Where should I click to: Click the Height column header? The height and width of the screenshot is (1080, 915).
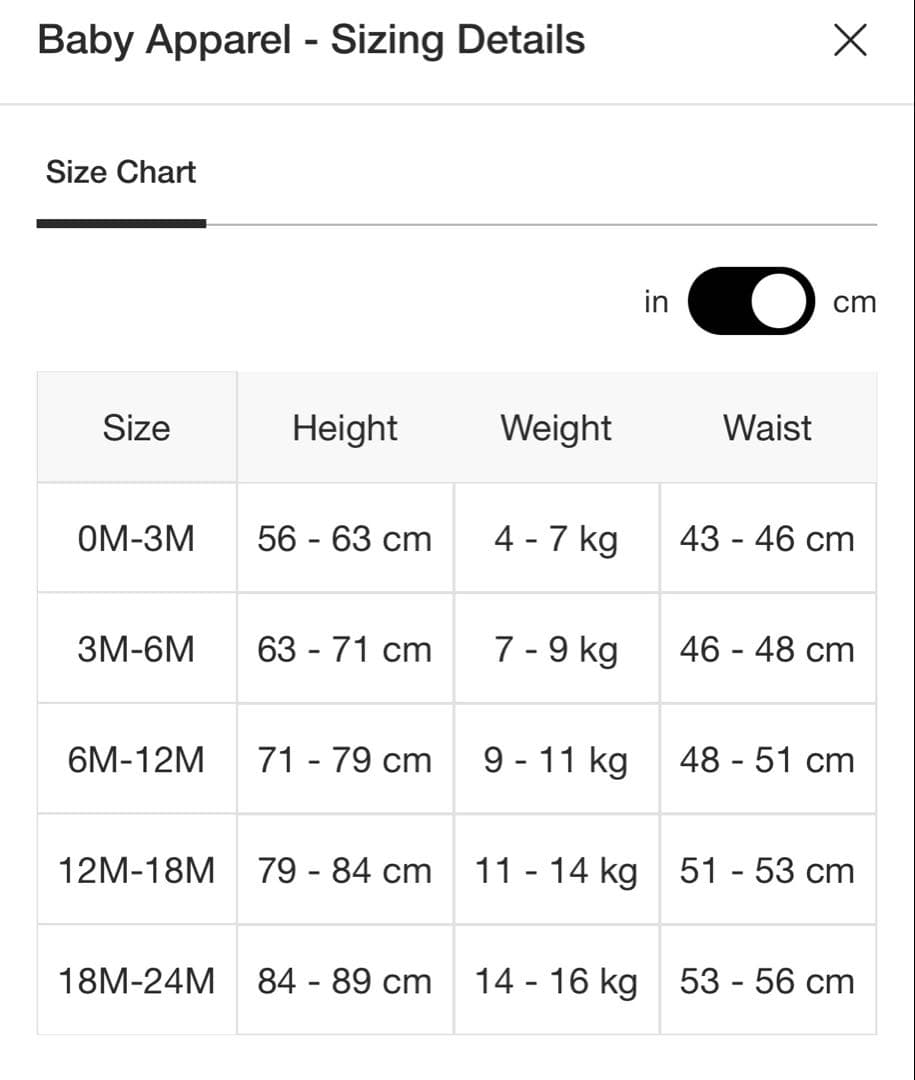click(x=344, y=428)
